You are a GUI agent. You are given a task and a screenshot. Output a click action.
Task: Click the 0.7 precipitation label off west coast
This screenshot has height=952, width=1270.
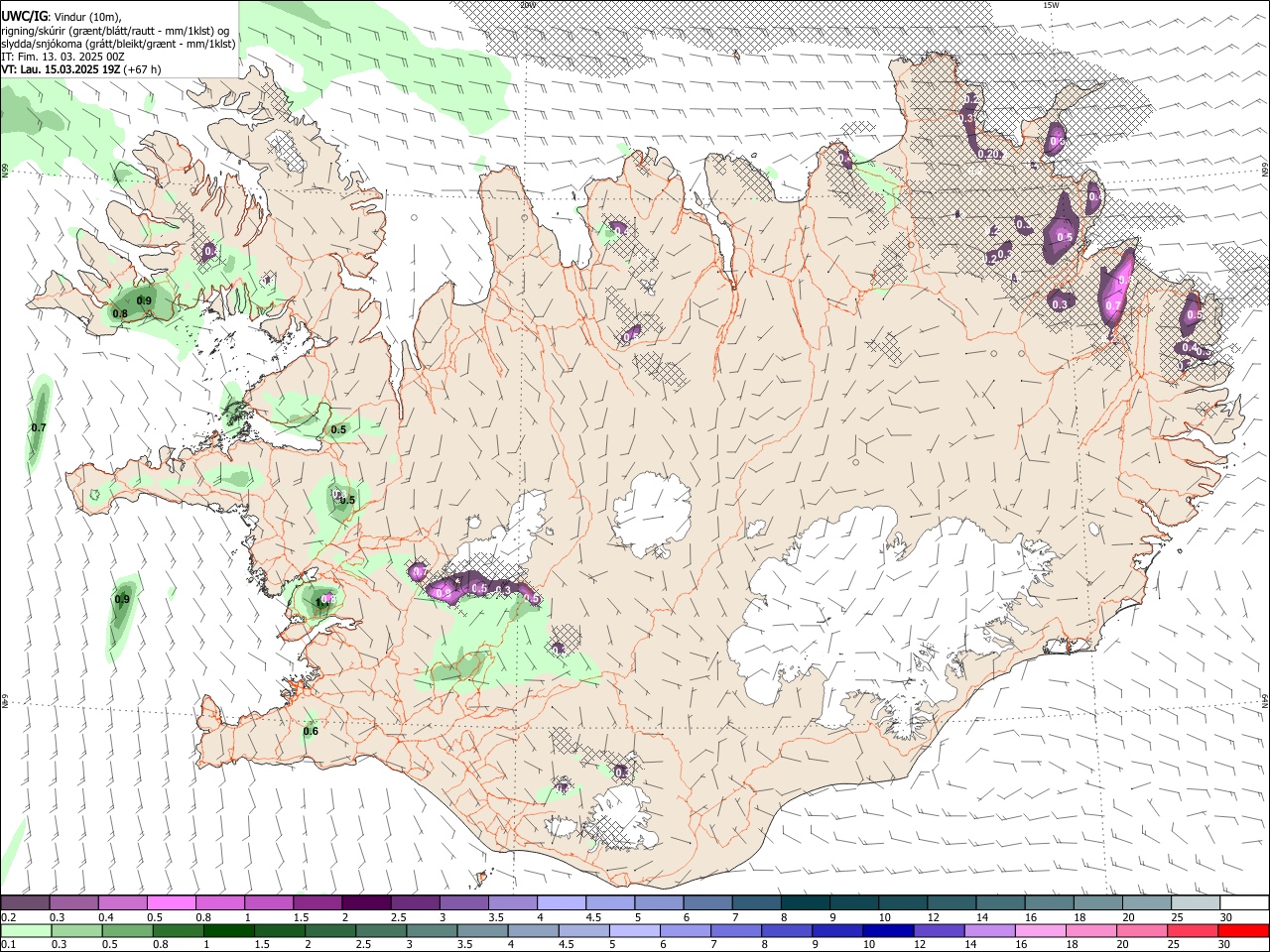(39, 427)
